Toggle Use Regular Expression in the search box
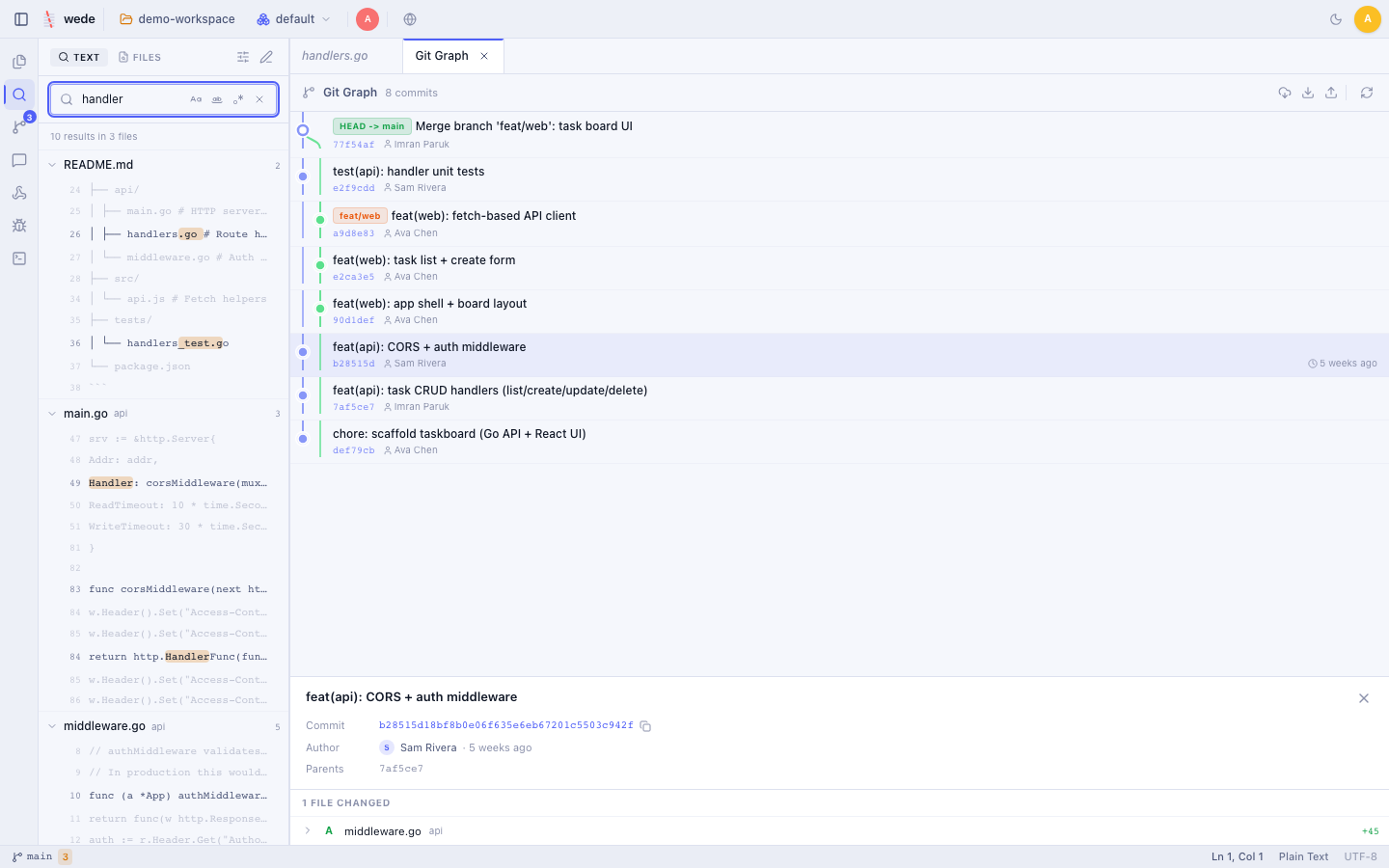The image size is (1389, 868). coord(238,99)
